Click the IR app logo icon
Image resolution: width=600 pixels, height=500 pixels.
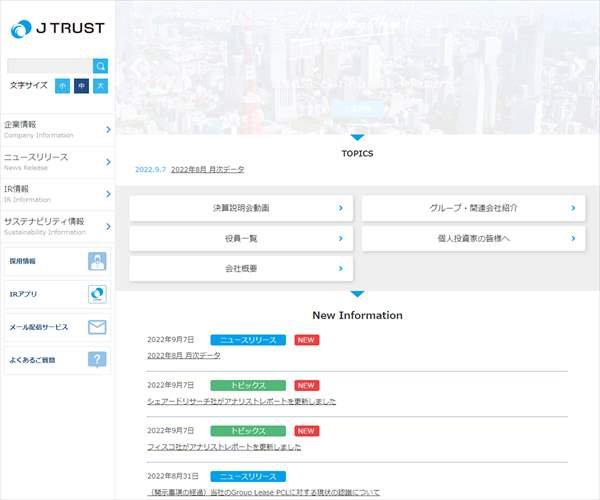(97, 294)
